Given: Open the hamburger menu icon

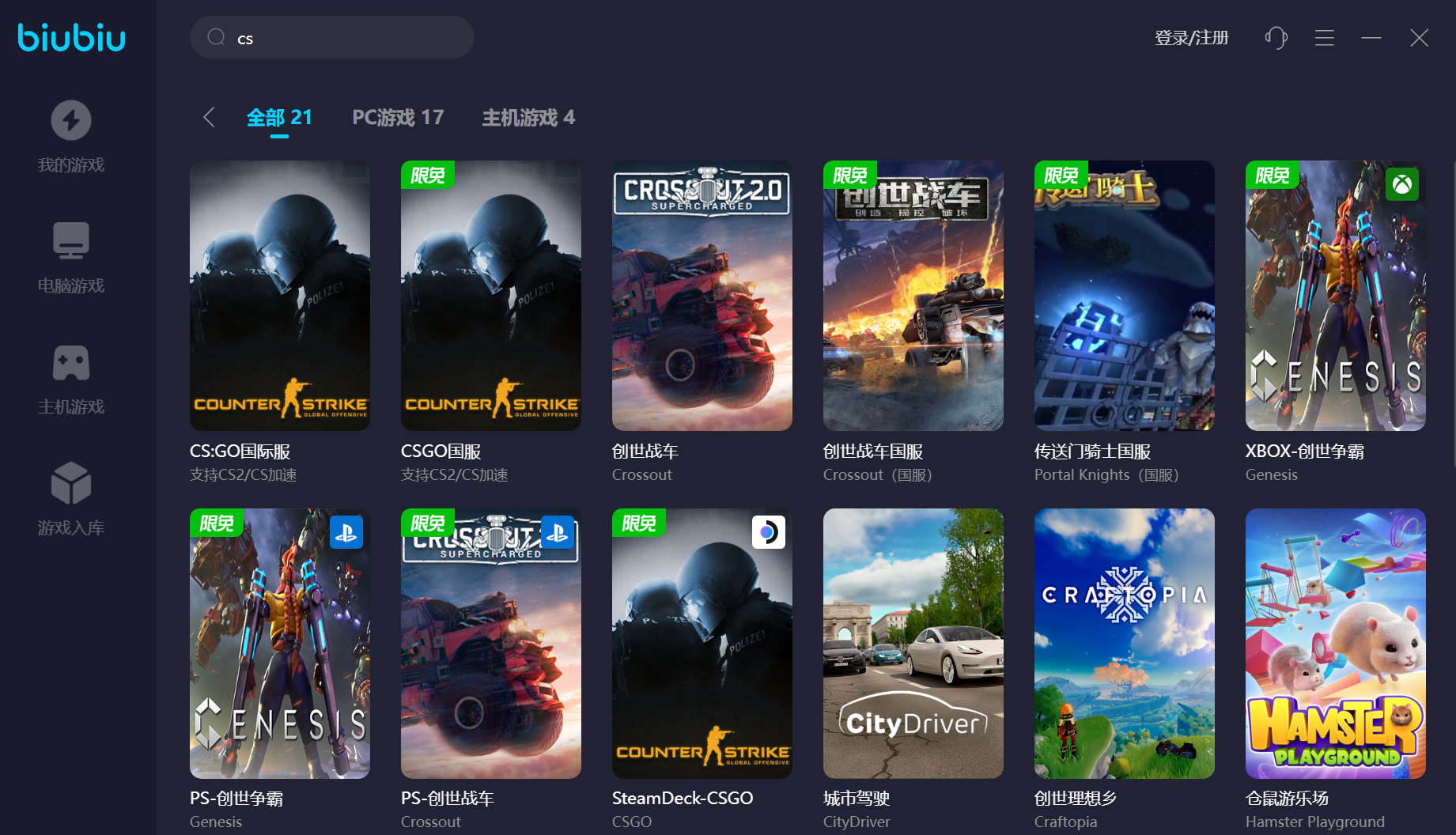Looking at the screenshot, I should [x=1325, y=38].
